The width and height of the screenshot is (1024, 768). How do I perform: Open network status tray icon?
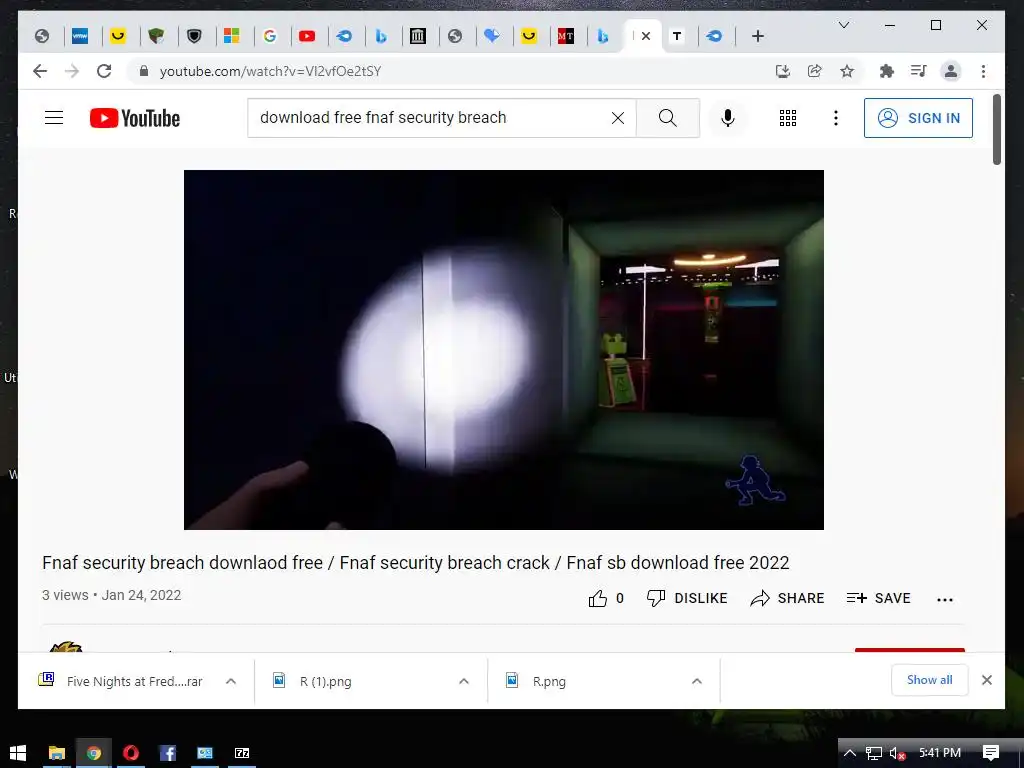pyautogui.click(x=873, y=753)
